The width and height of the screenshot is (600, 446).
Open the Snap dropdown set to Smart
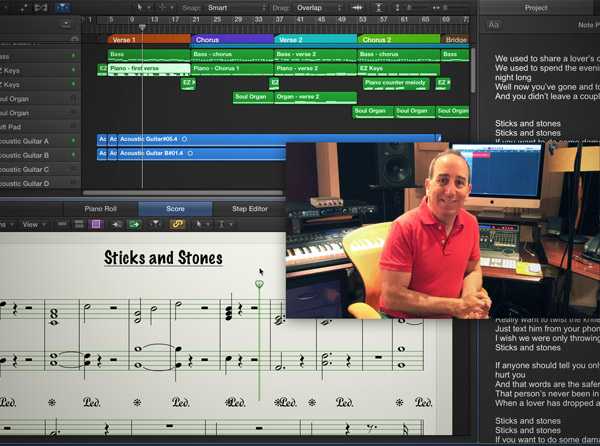(236, 8)
